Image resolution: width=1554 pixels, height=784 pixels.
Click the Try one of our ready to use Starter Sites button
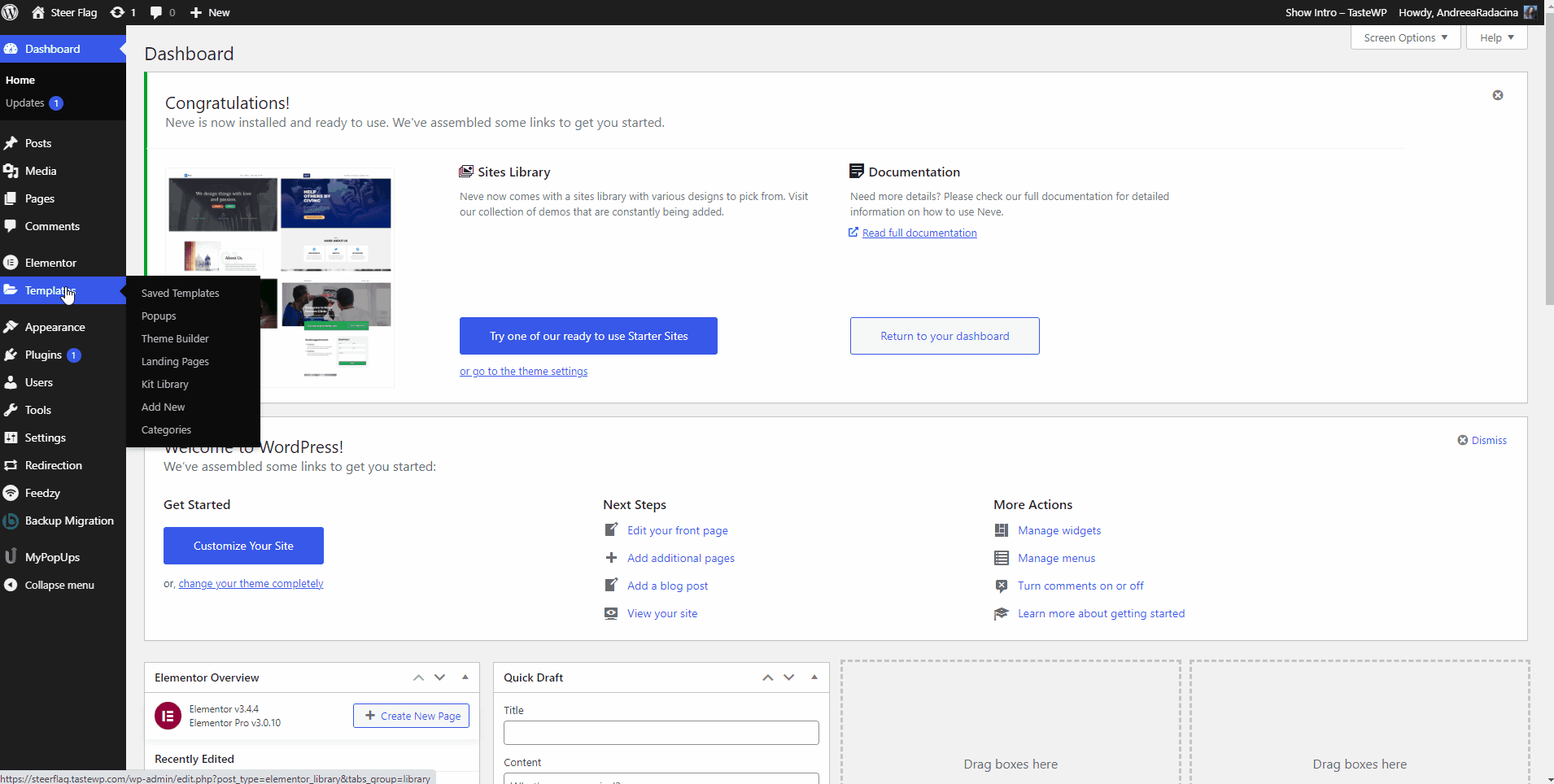(x=587, y=335)
